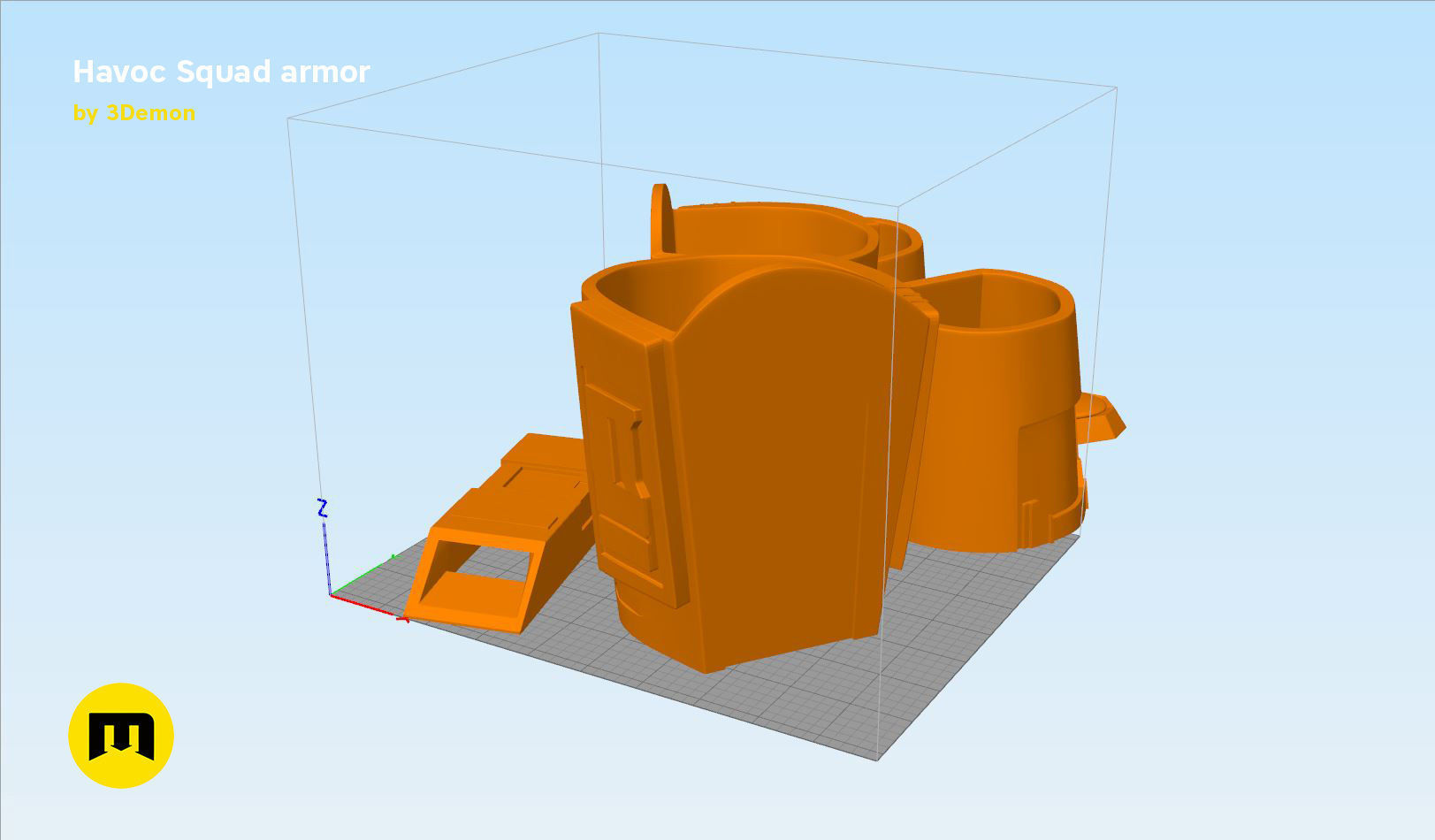Screen dimensions: 1435x840
Task: Click the "by 3Demon" author text
Action: pos(134,113)
